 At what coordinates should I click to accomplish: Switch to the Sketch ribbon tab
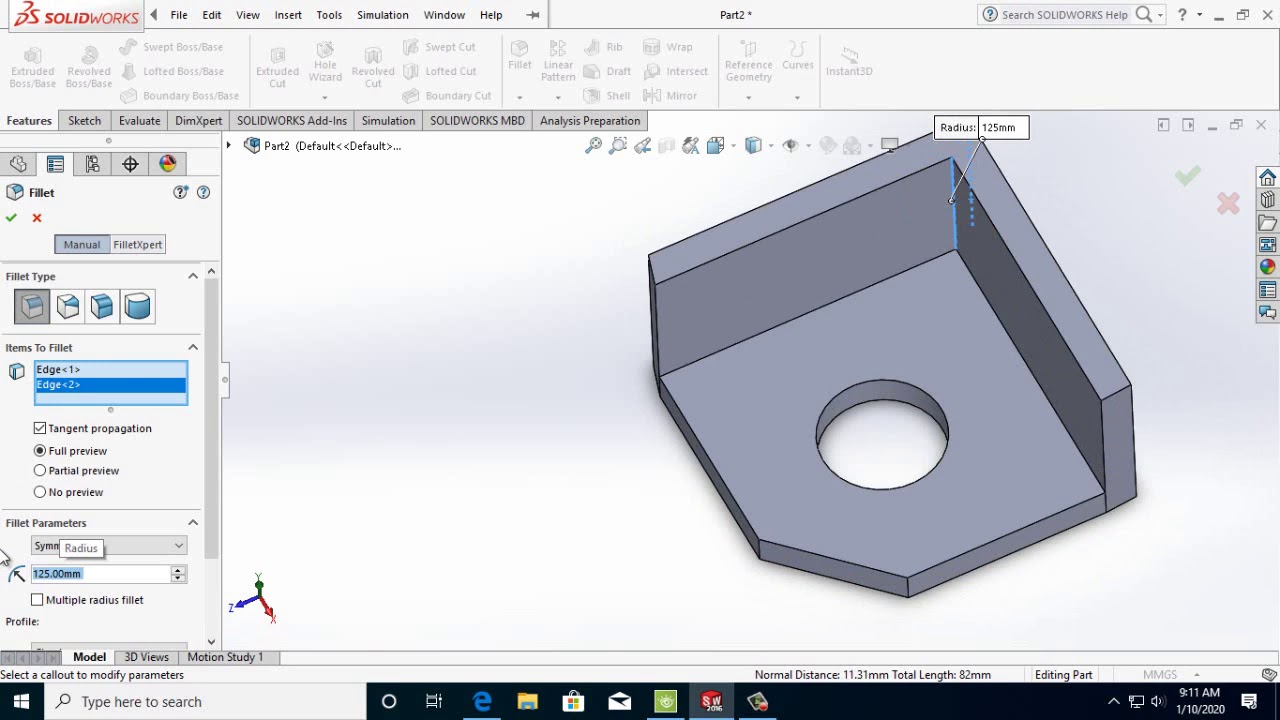(x=84, y=121)
